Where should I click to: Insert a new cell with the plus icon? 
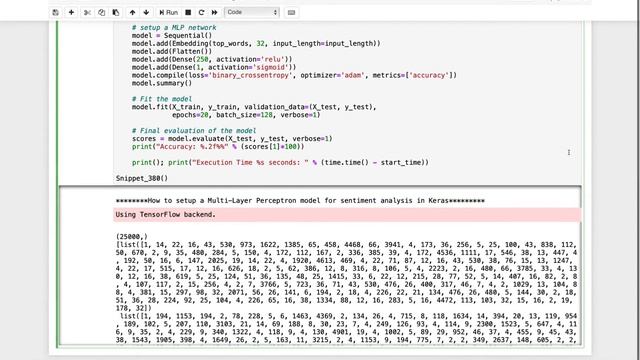tap(71, 13)
